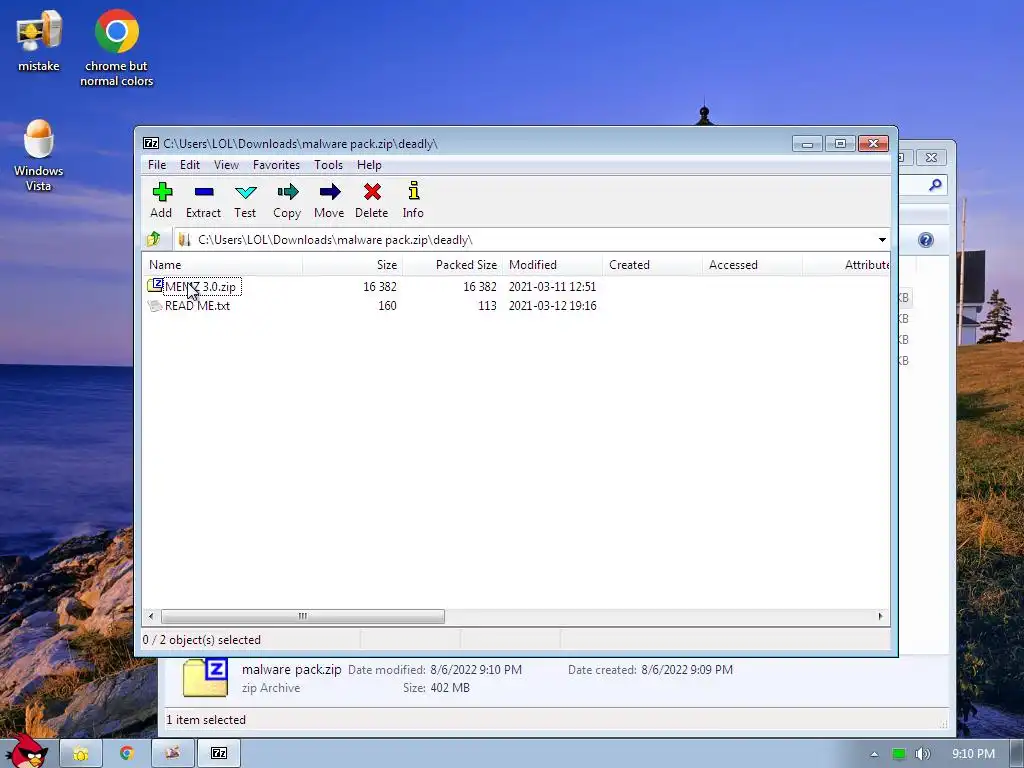Click the 7z title bar icon
The height and width of the screenshot is (768, 1024).
pyautogui.click(x=151, y=143)
